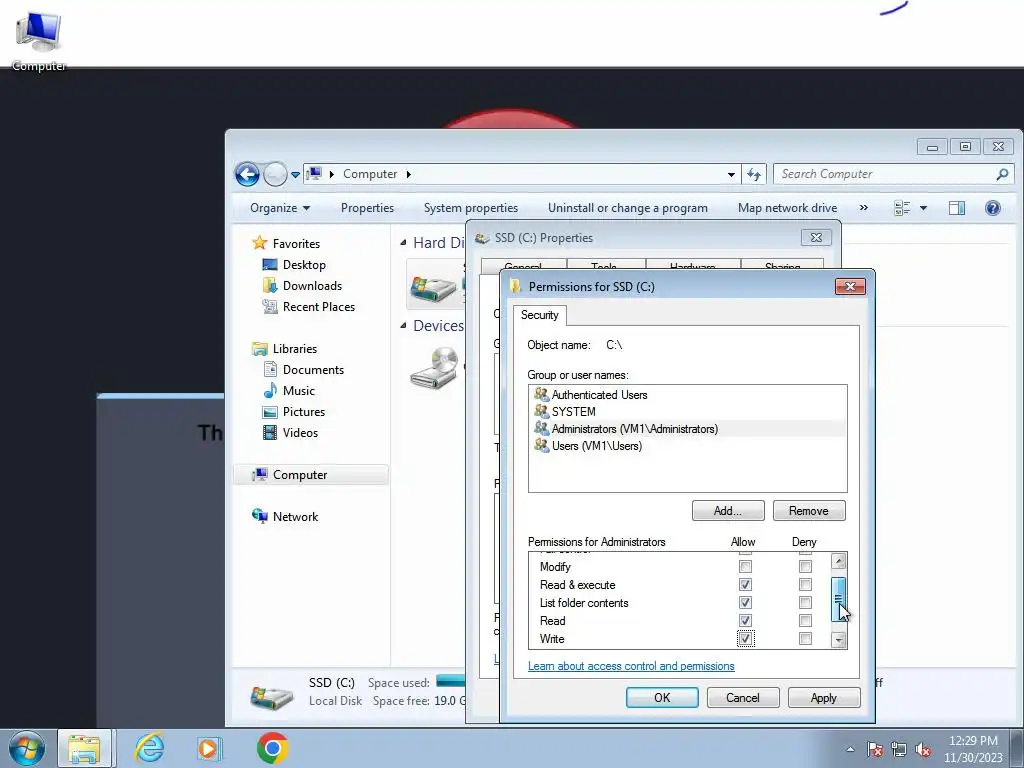
Task: Expand the Computer breadcrumb arrow
Action: coord(409,174)
